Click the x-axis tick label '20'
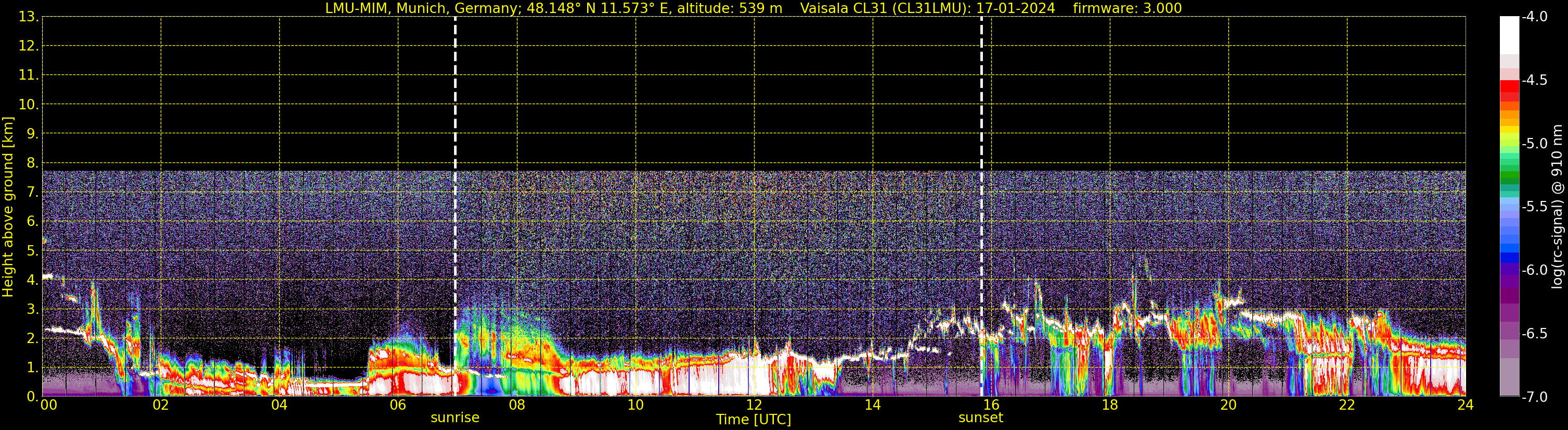The width and height of the screenshot is (1568, 430). coord(1228,404)
